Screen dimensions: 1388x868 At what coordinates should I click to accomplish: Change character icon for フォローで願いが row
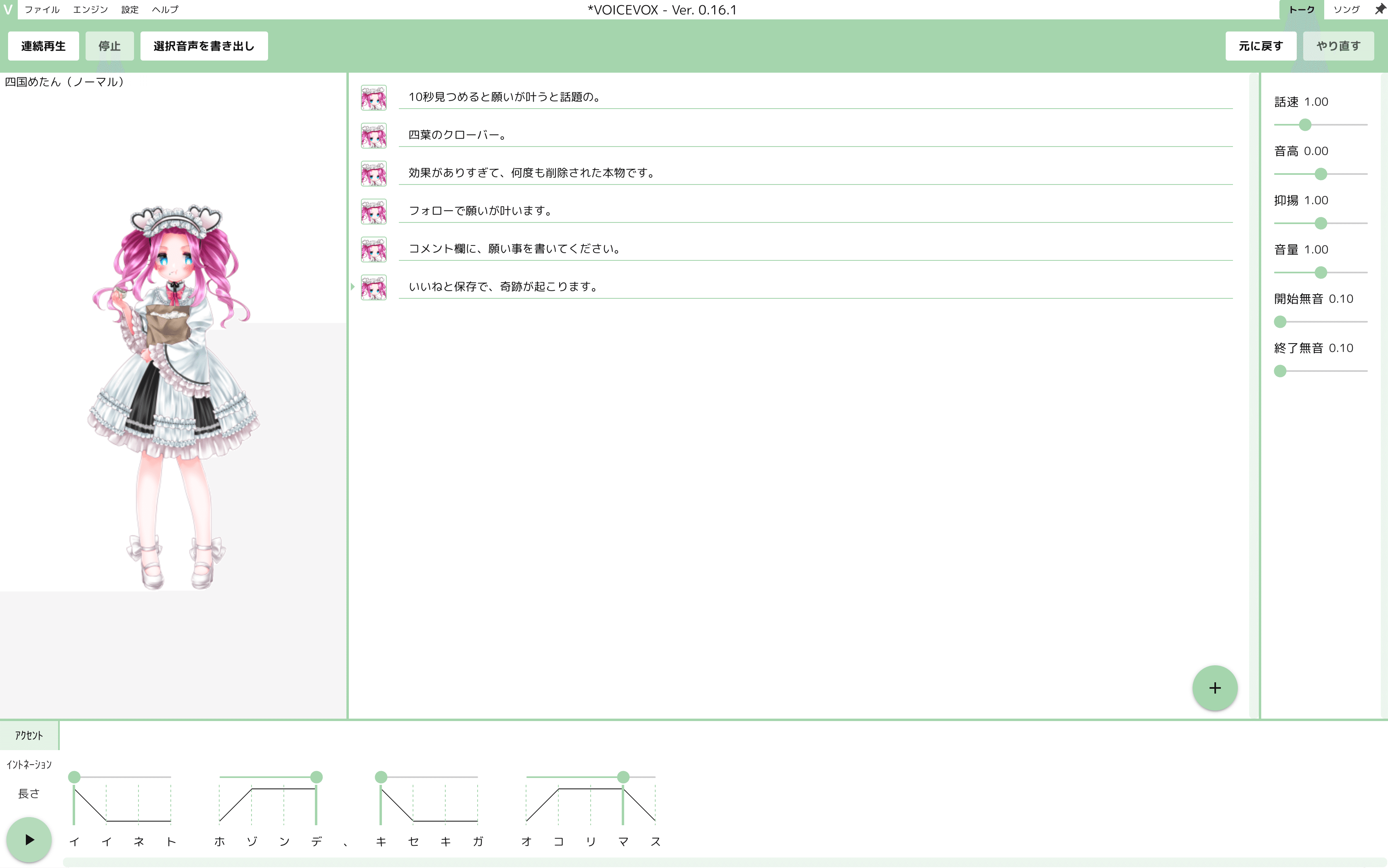click(x=374, y=211)
